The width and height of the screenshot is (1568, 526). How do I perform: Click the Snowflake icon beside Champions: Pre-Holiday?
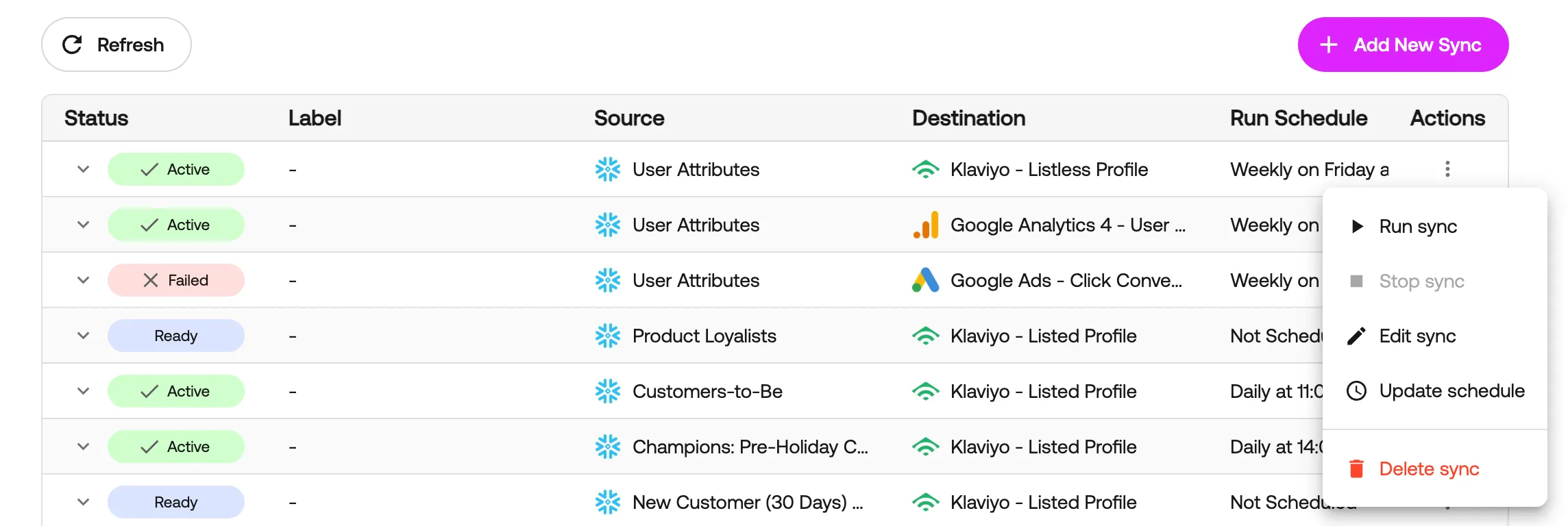coord(608,447)
